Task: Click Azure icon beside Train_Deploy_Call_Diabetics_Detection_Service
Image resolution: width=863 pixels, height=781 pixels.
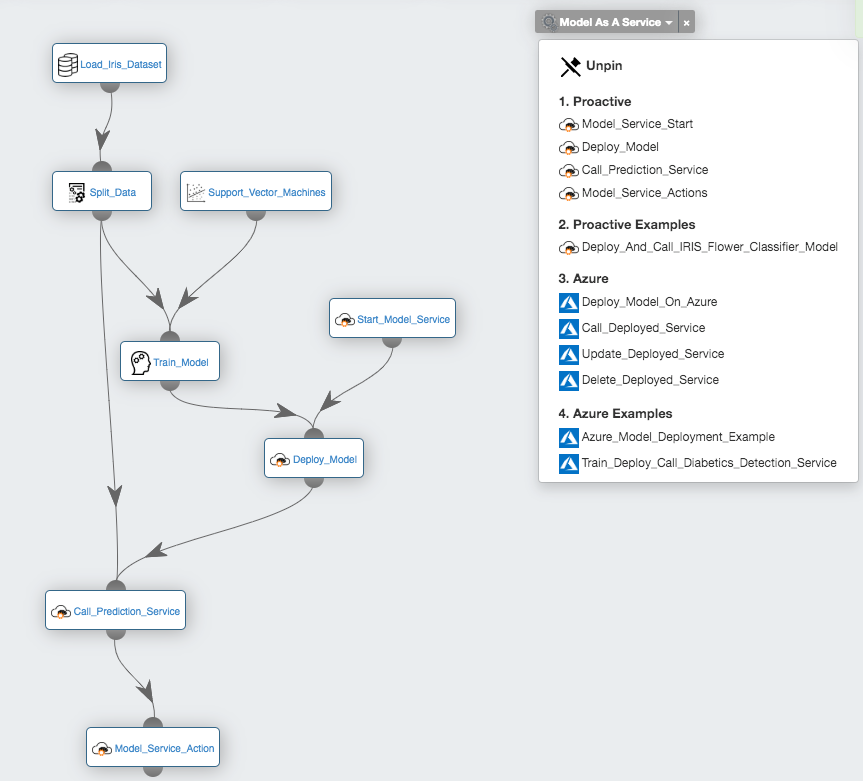Action: click(569, 463)
